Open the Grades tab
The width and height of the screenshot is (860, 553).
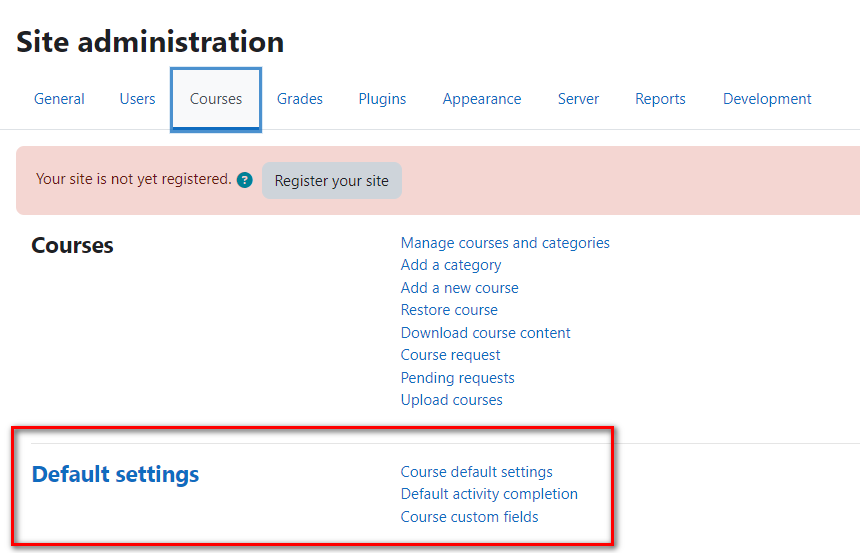[x=299, y=99]
